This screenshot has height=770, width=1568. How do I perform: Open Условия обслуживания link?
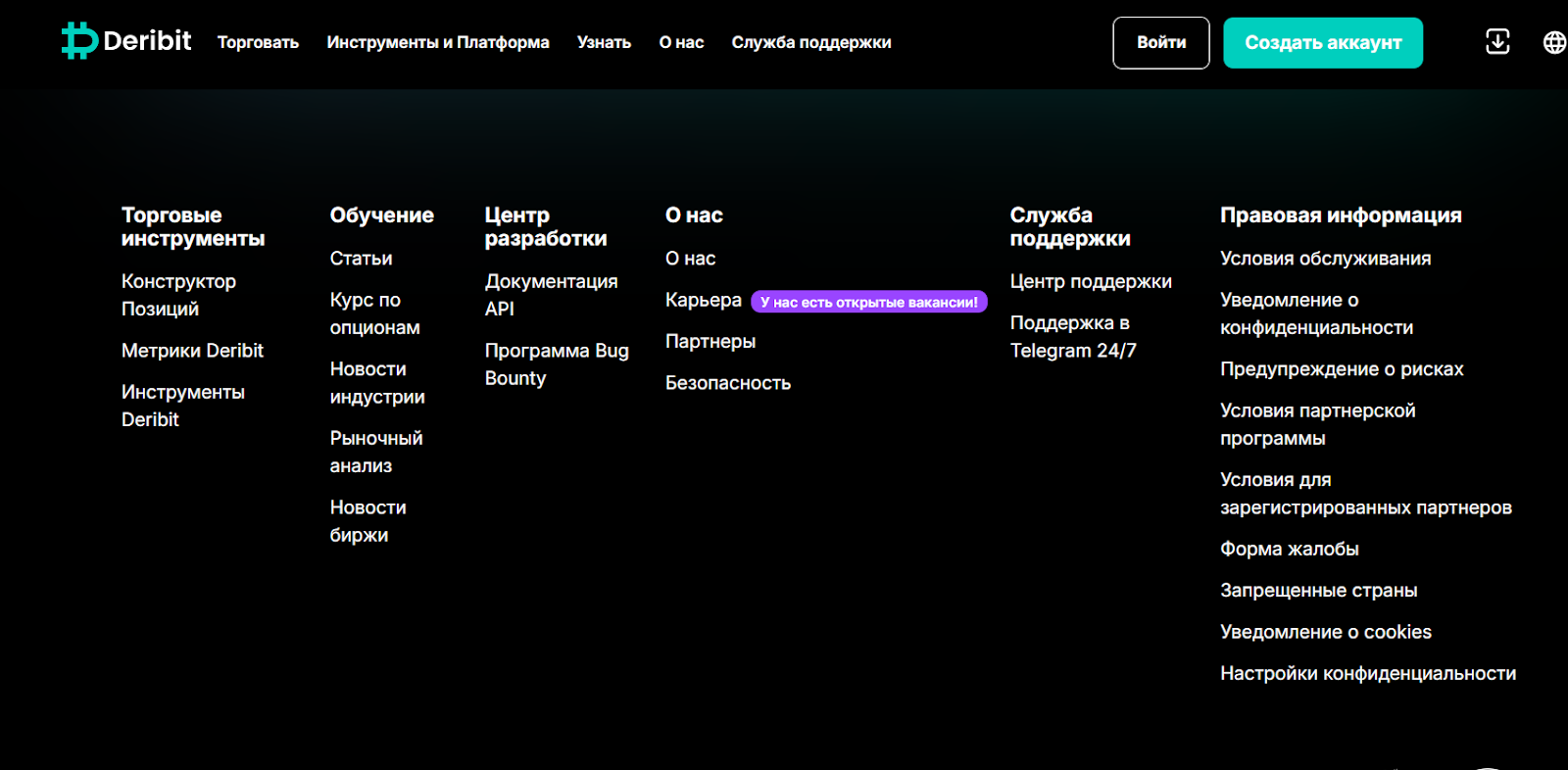pyautogui.click(x=1326, y=259)
